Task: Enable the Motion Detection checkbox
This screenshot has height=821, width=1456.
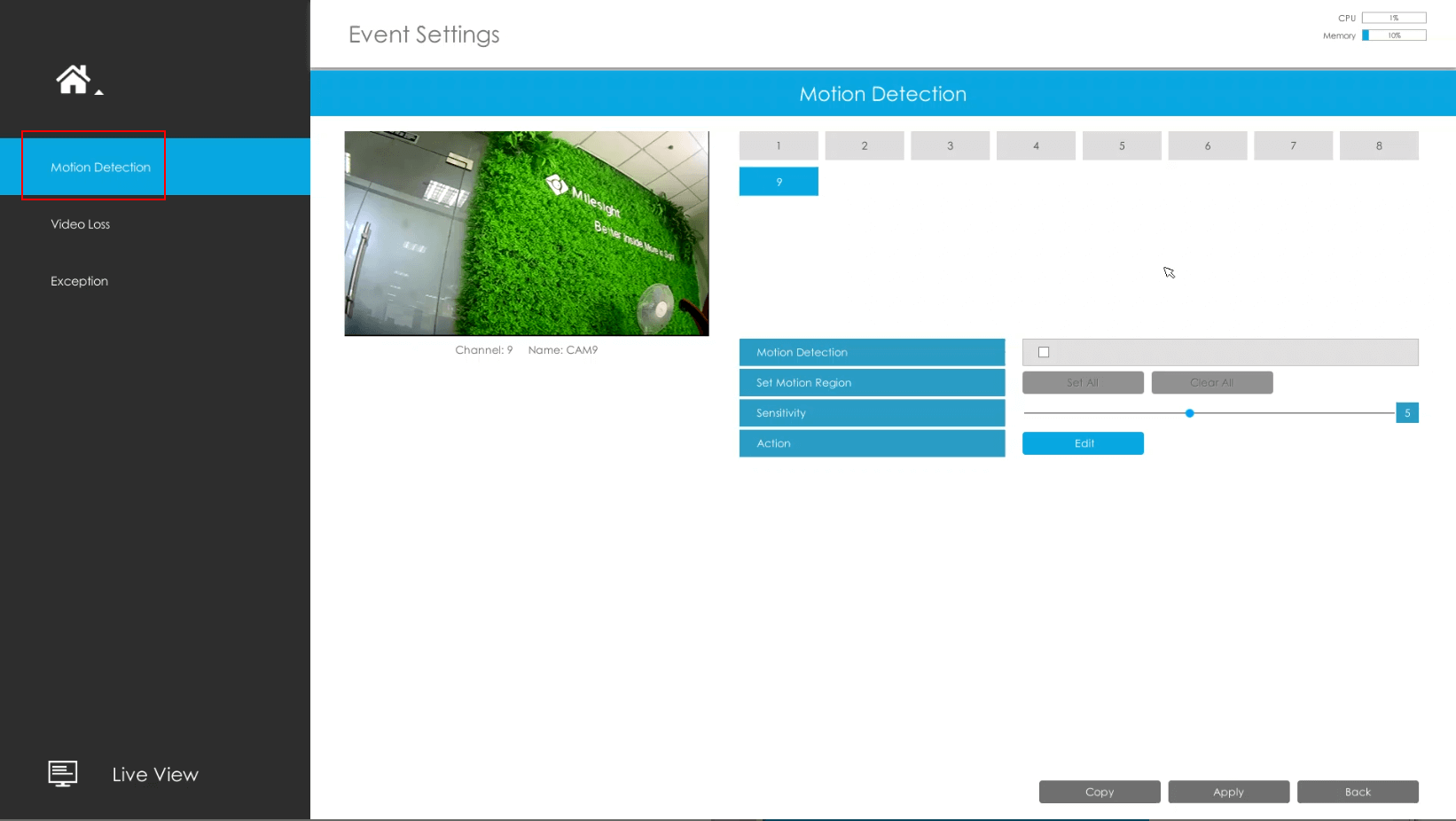Action: point(1043,351)
